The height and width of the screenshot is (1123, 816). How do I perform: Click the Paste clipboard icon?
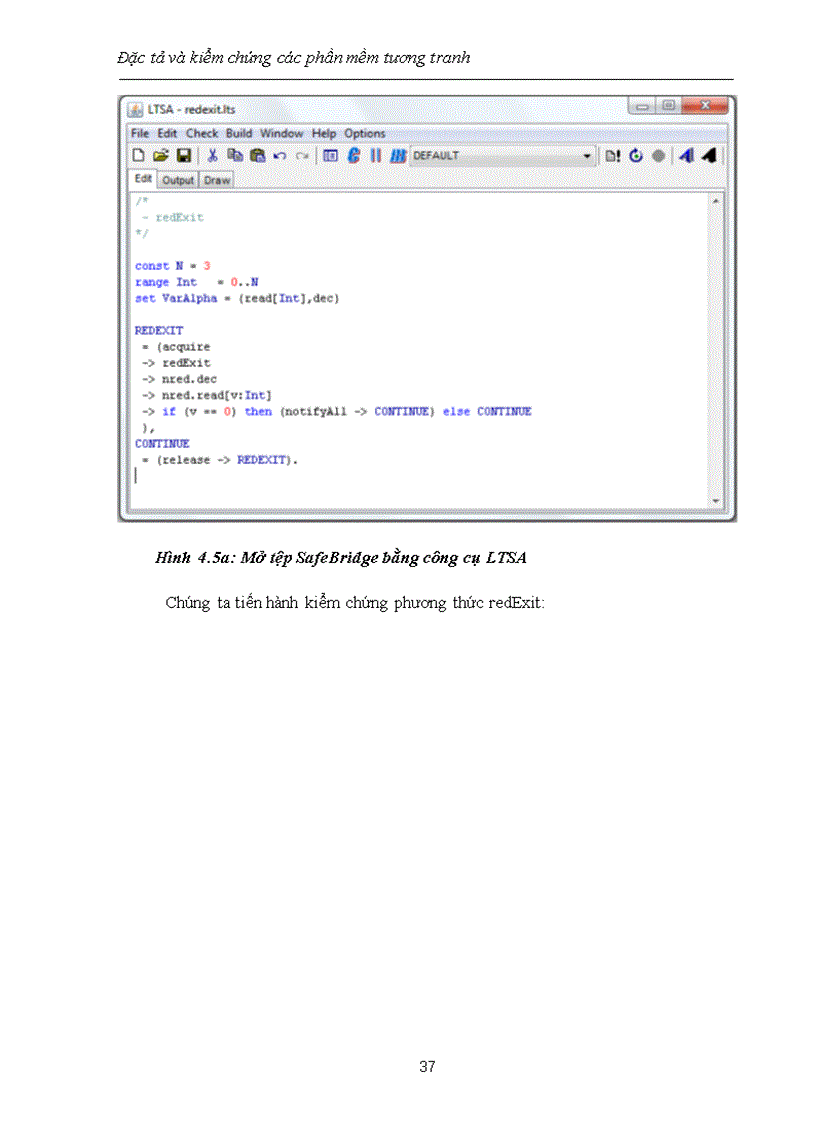[257, 156]
